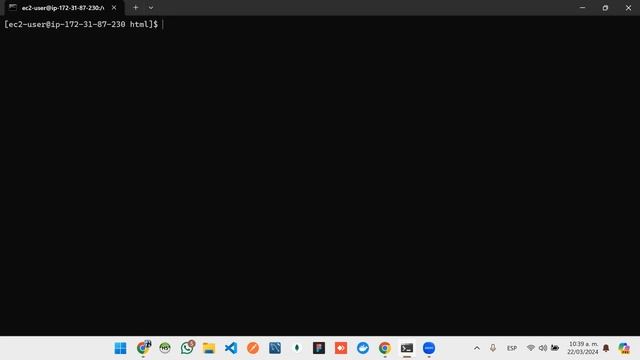
Task: Open Postman from the taskbar
Action: [253, 348]
